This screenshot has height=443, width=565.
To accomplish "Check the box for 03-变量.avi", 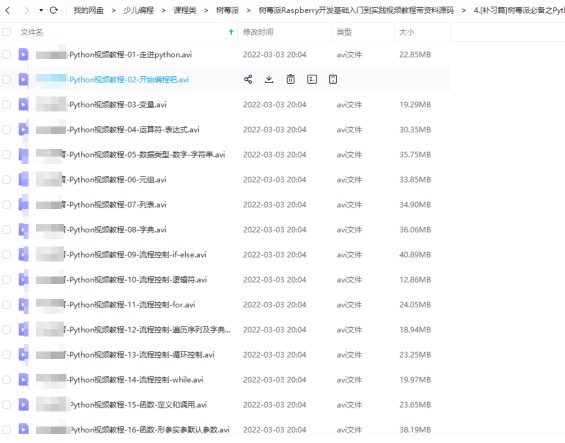I will coord(6,105).
